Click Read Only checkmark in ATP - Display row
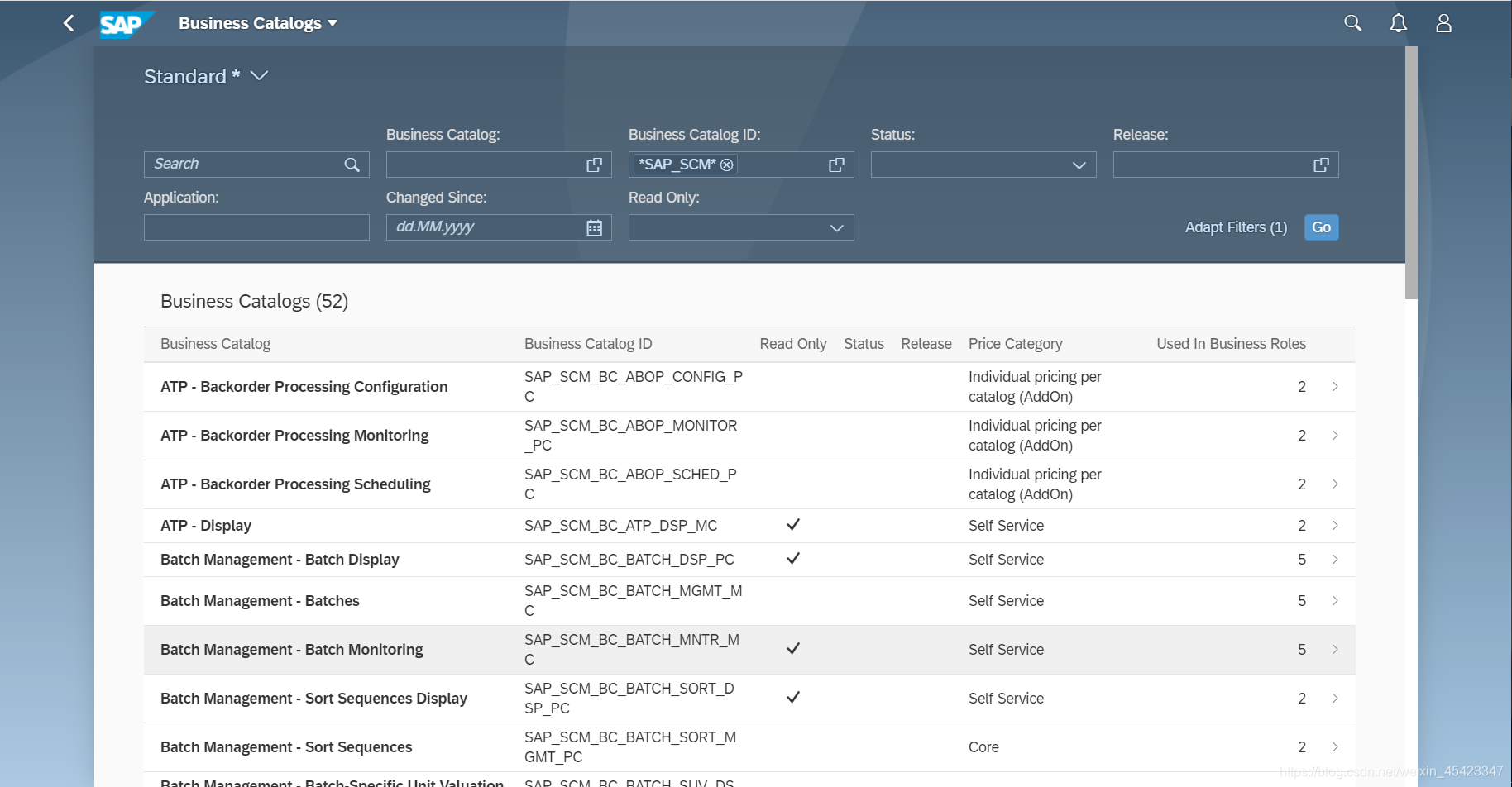 [793, 525]
